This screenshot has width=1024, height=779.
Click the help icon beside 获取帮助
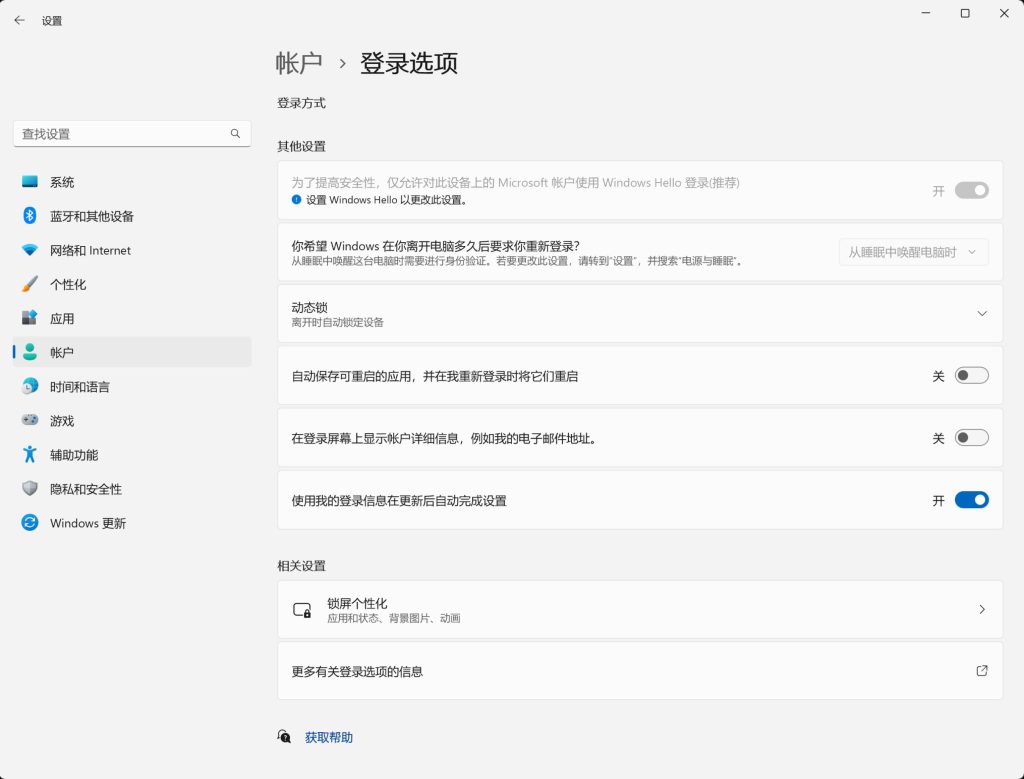coord(284,737)
